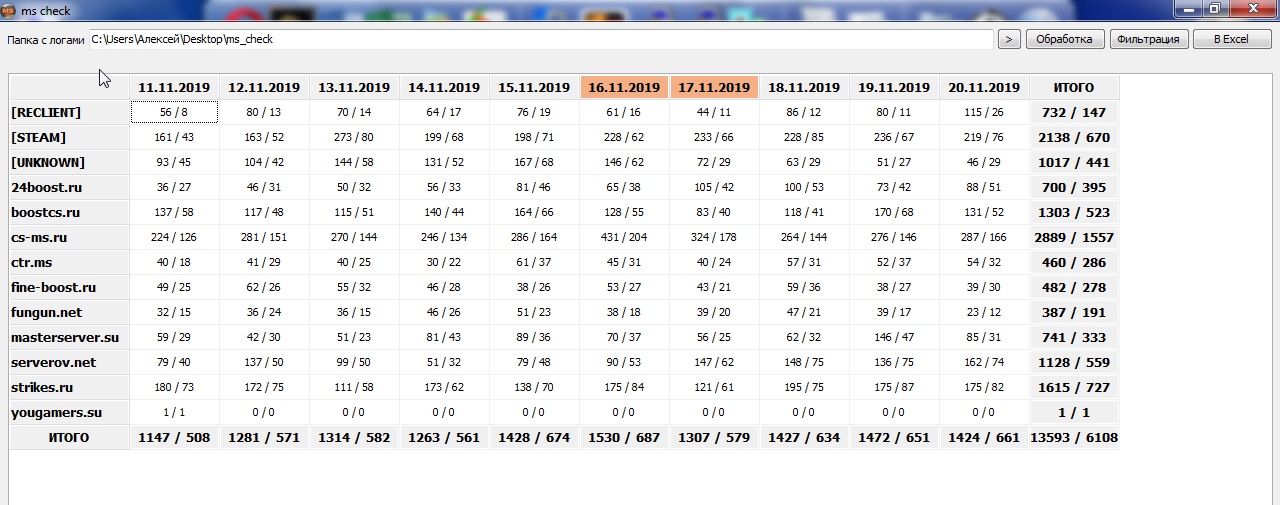
Task: Click cell 23 / 12 in fungun.net row
Action: coord(984,312)
